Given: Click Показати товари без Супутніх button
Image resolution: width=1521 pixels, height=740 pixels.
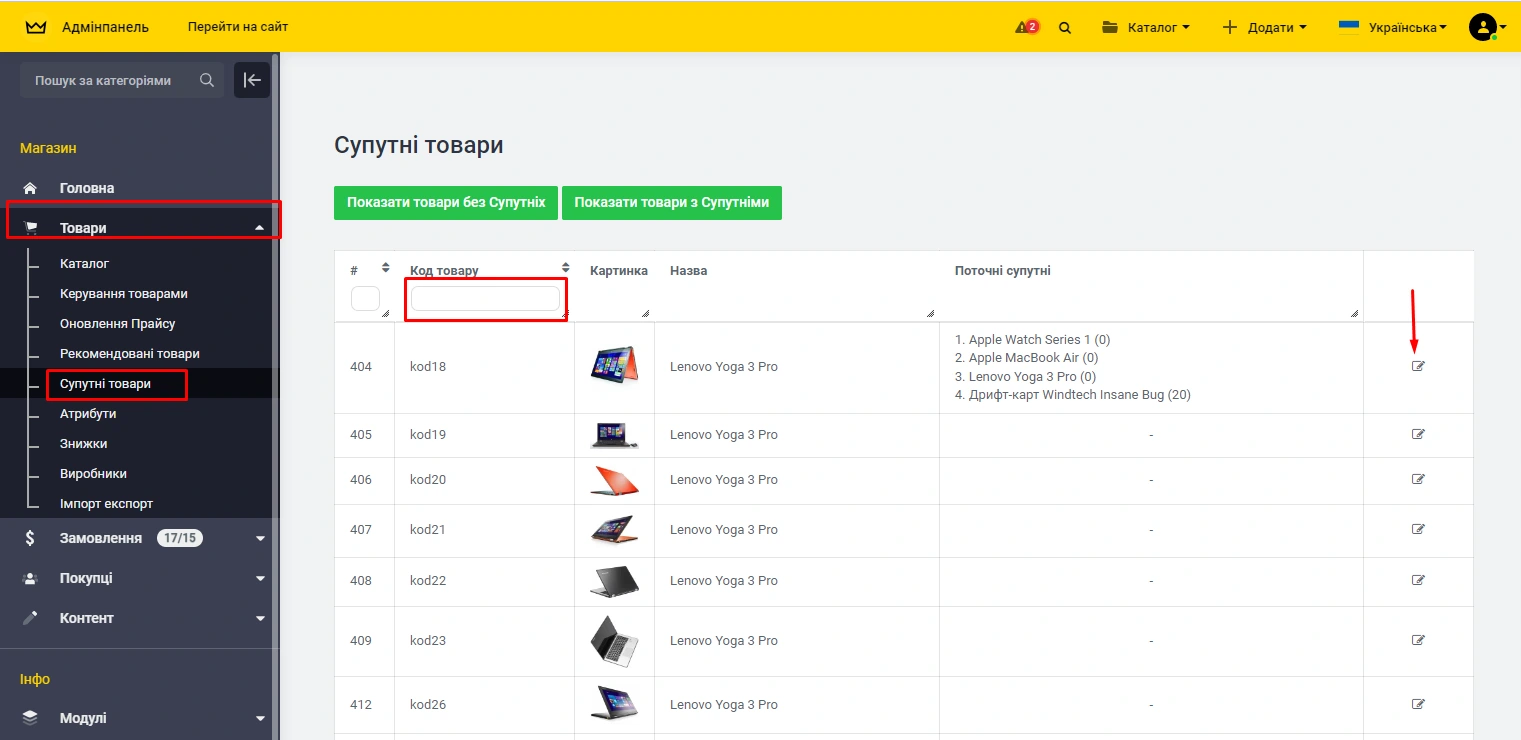Looking at the screenshot, I should point(446,202).
